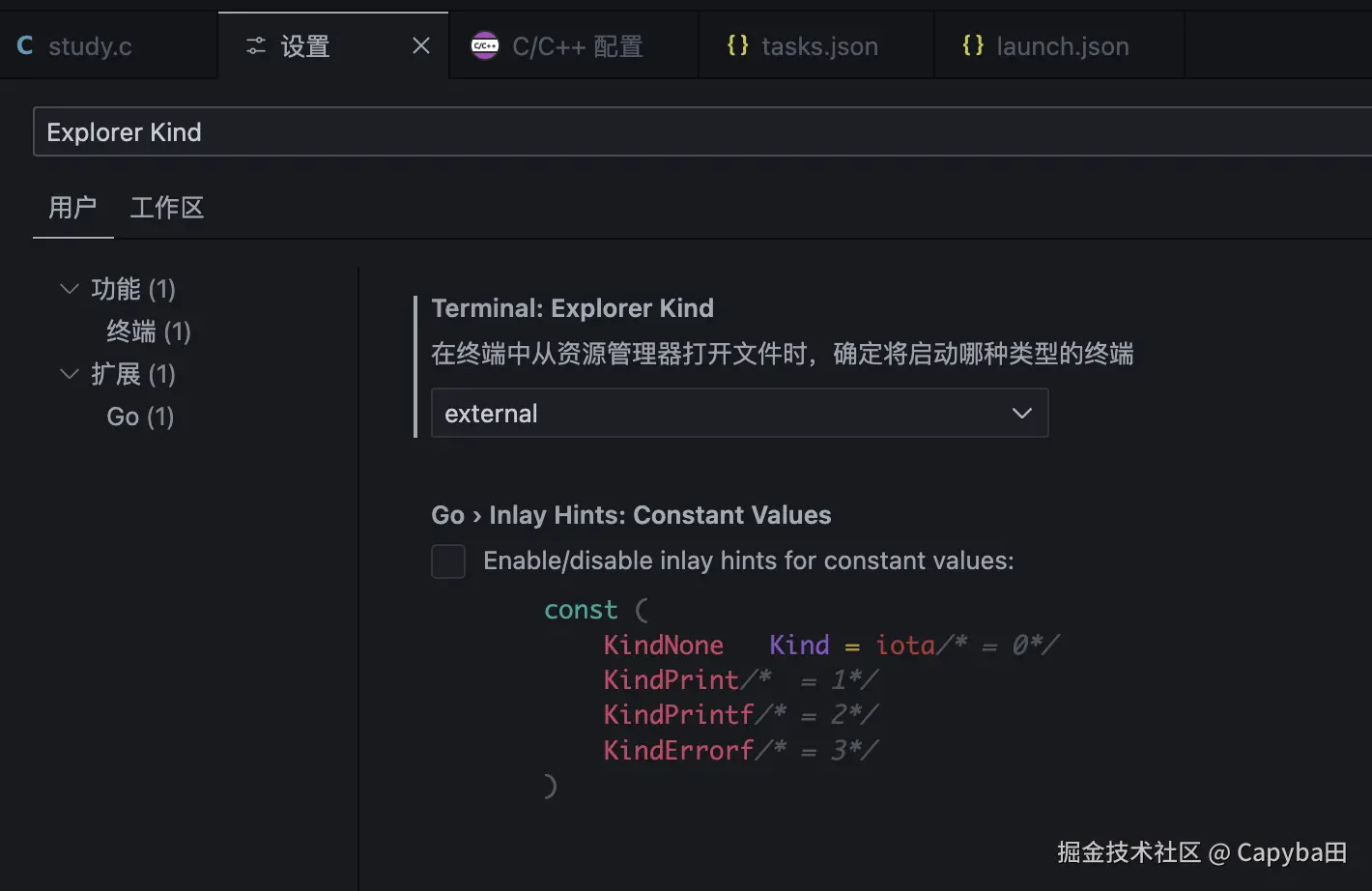
Task: Select 终端 (1) in settings tree
Action: click(149, 331)
